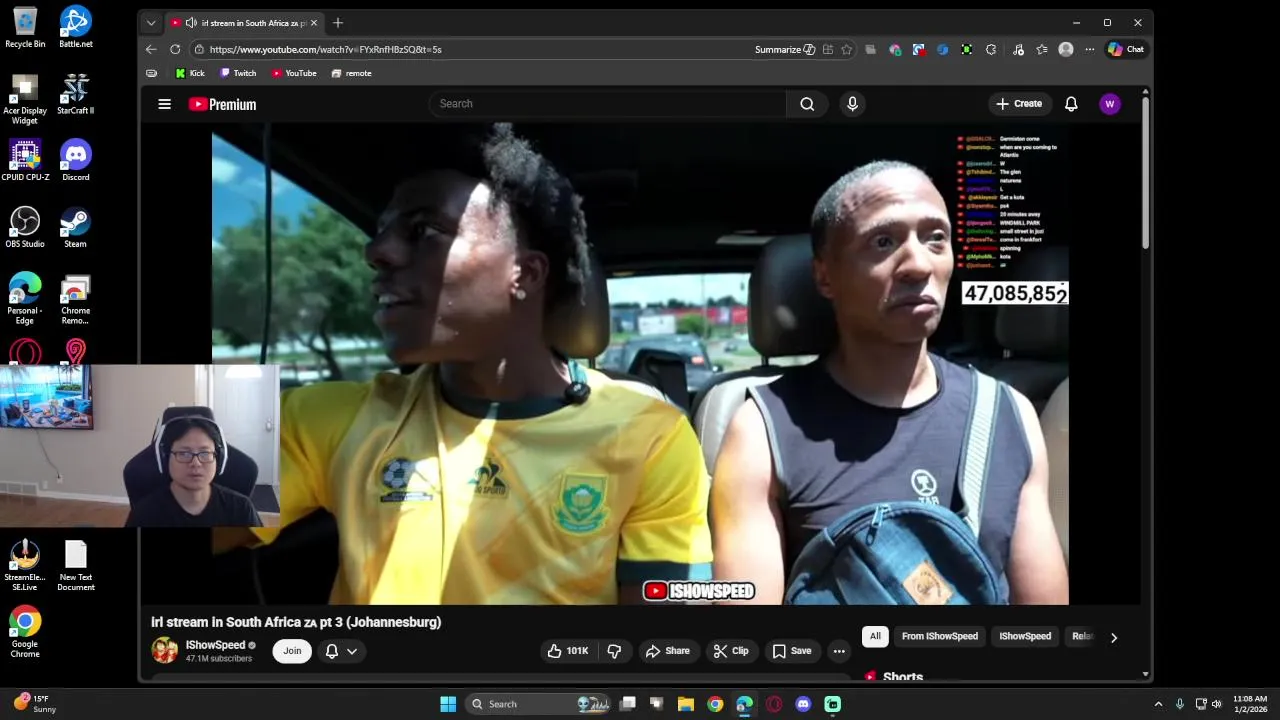Toggle notification bell next to Join
Viewport: 1280px width, 720px height.
click(332, 651)
